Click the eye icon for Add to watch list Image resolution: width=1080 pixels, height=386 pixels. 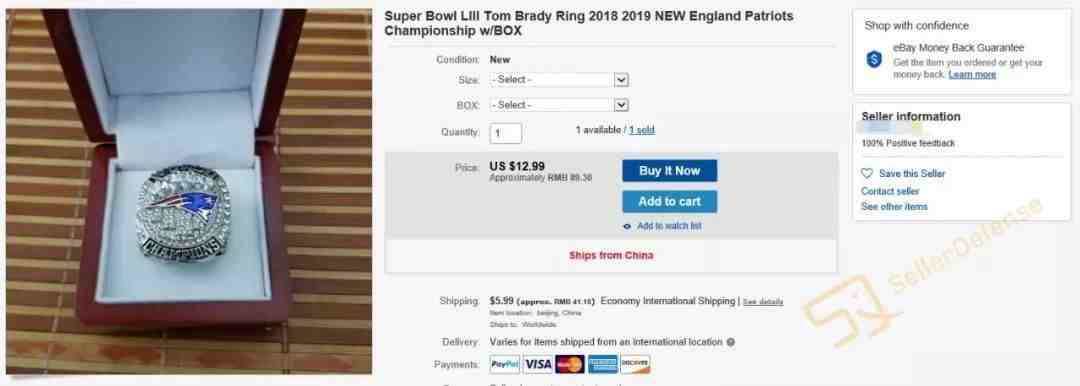coord(627,226)
